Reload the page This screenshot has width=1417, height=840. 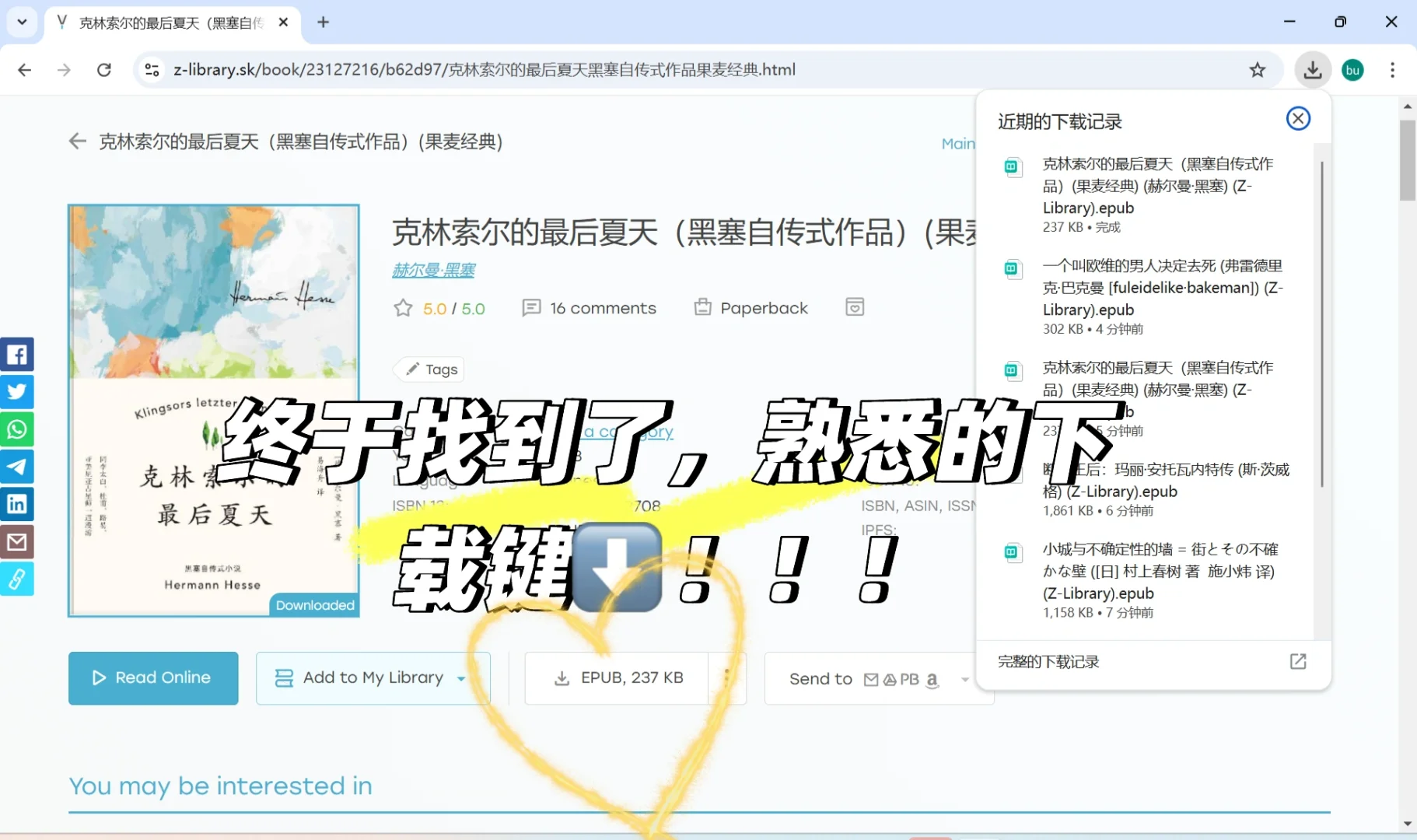coord(103,70)
